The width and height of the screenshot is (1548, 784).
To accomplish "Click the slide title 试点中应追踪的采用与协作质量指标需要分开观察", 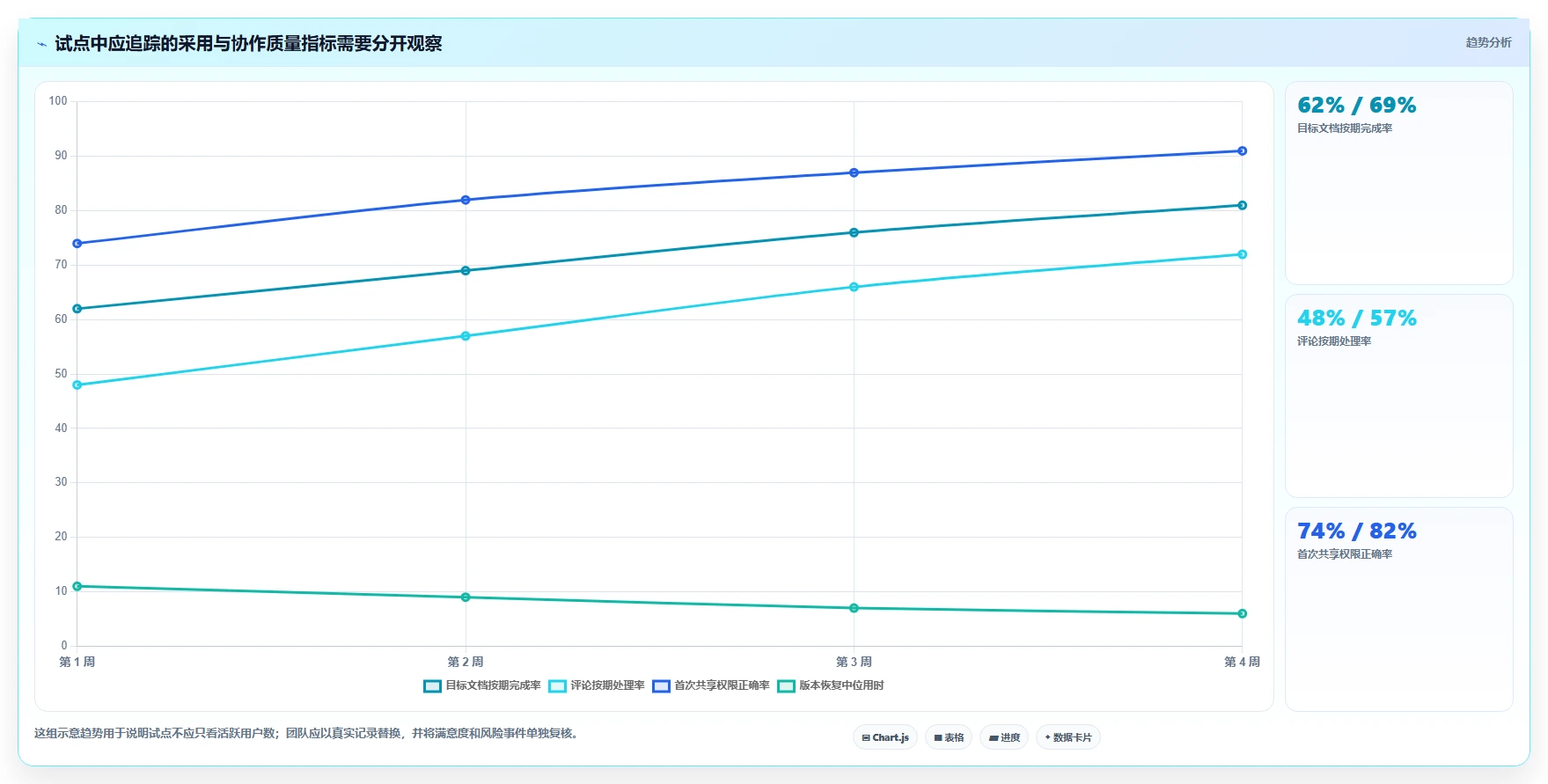I will 248,44.
